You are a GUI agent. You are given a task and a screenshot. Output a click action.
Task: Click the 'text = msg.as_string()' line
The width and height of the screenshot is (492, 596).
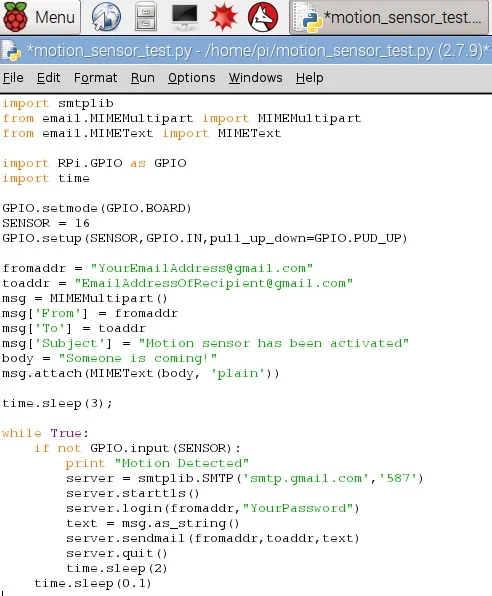pos(153,523)
